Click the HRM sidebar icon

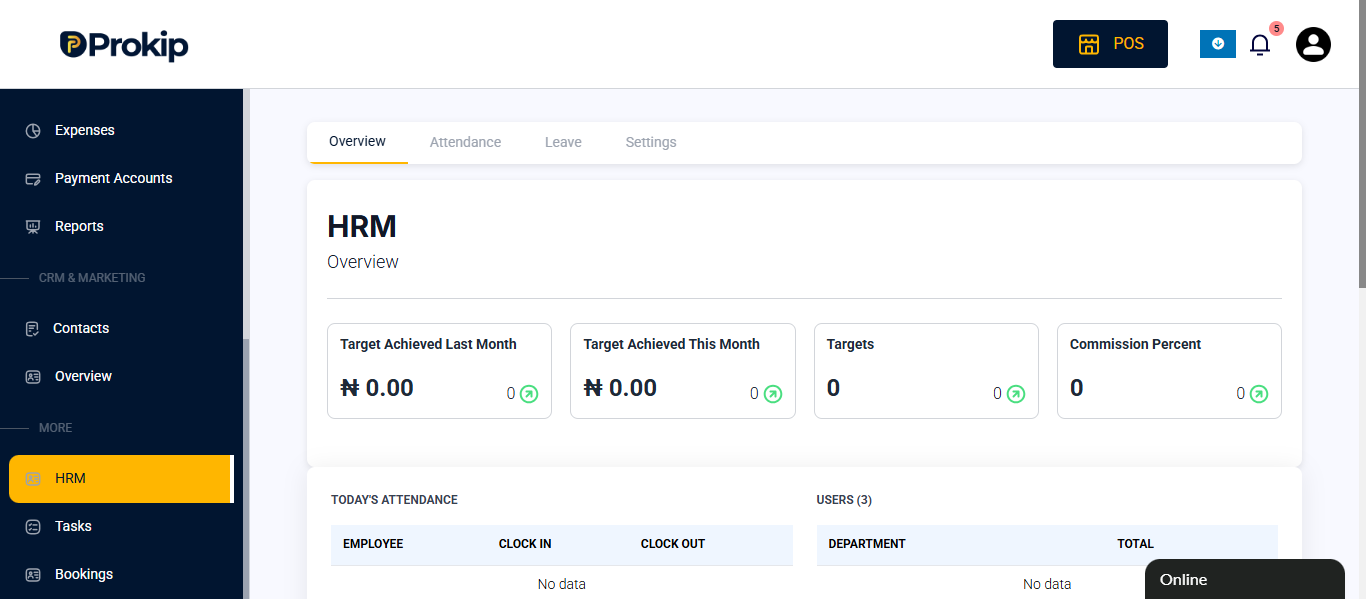[33, 479]
